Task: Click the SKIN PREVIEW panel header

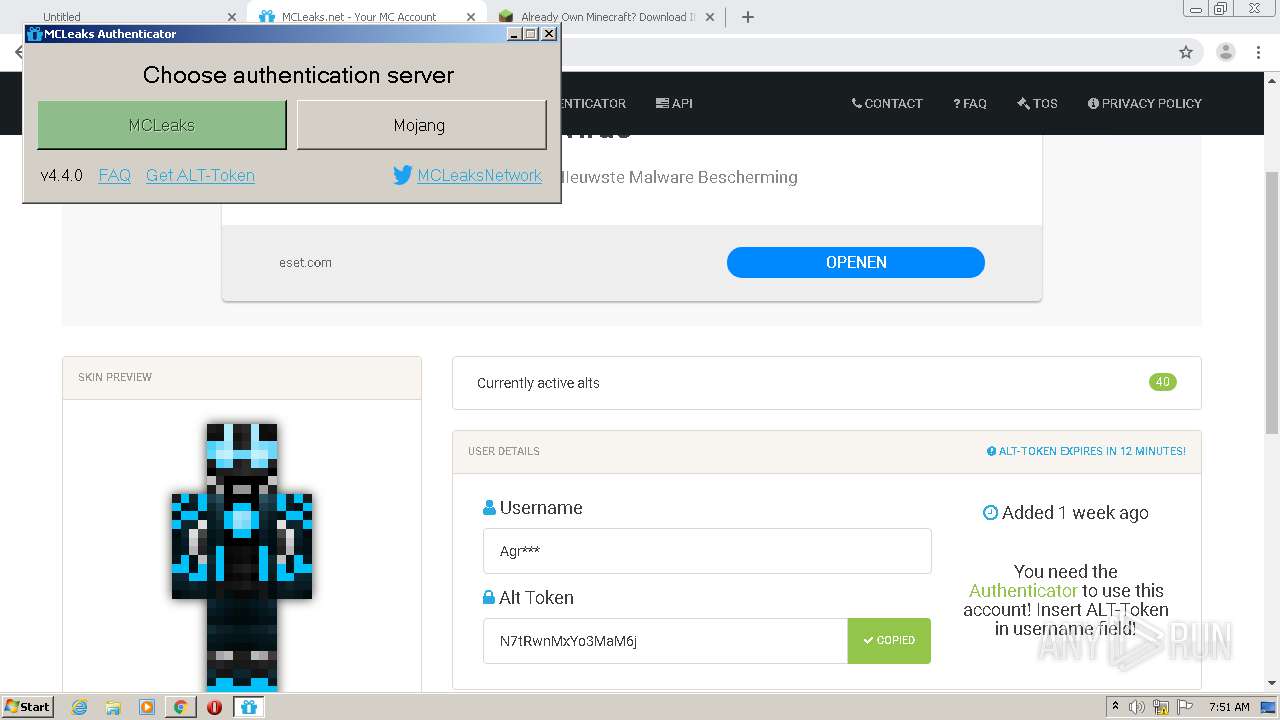Action: 242,378
